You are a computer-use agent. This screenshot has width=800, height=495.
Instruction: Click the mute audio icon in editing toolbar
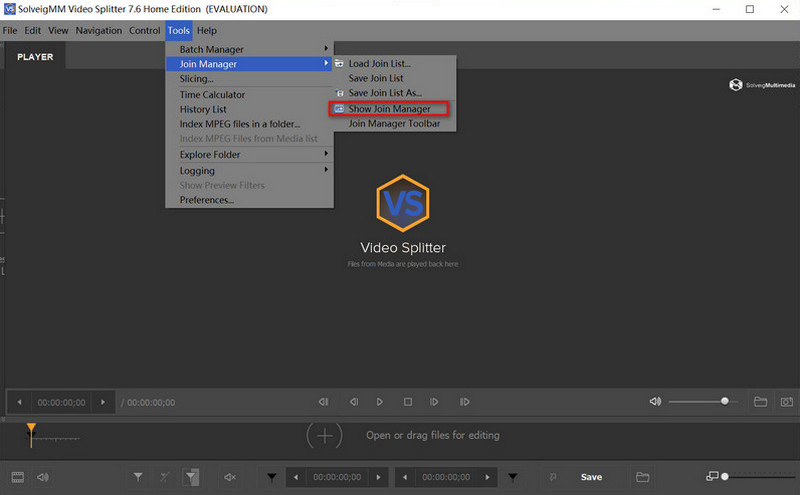click(x=229, y=477)
